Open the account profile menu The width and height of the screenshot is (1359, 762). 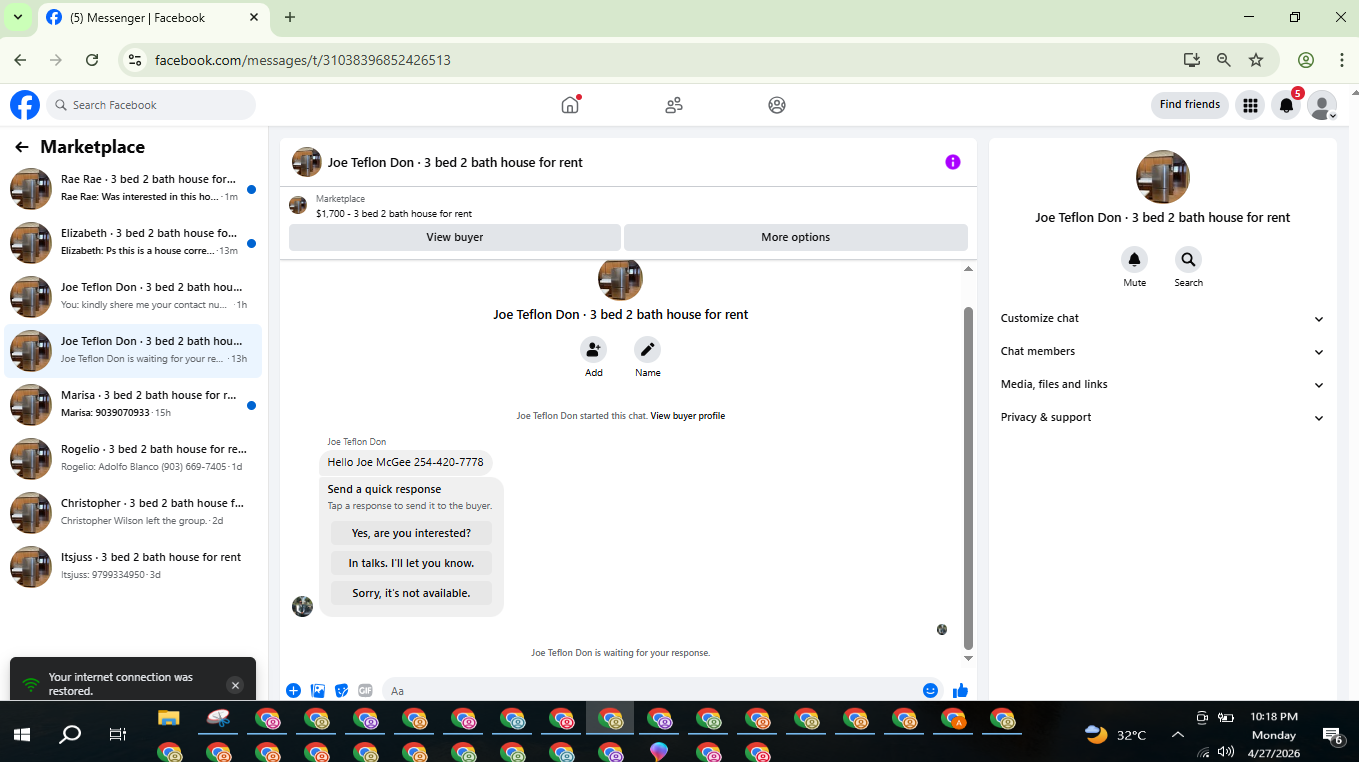click(1322, 105)
